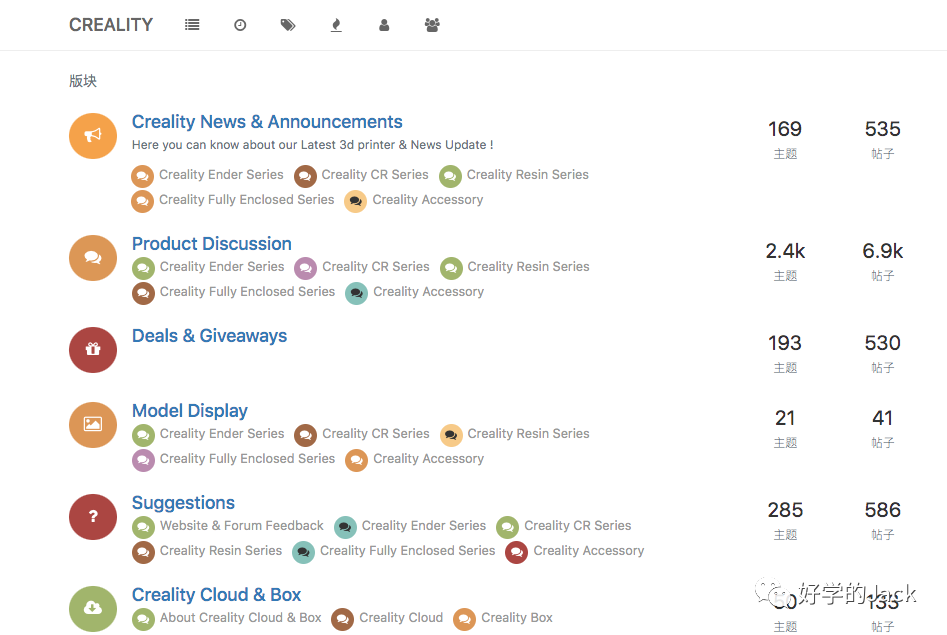This screenshot has height=635, width=947.
Task: Open Website & Forum Feedback subcategory
Action: [x=241, y=526]
